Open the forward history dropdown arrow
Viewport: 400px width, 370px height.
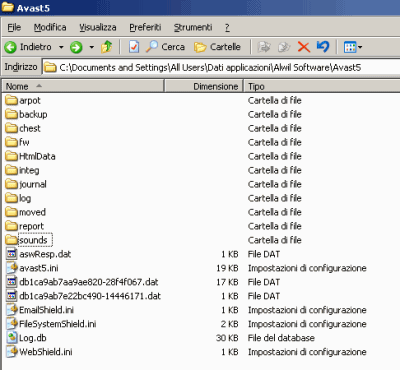coord(91,47)
